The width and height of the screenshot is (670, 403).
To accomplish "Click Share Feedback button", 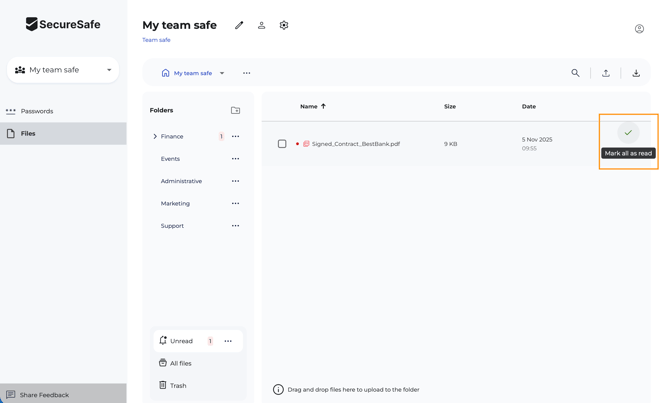I will click(x=44, y=395).
